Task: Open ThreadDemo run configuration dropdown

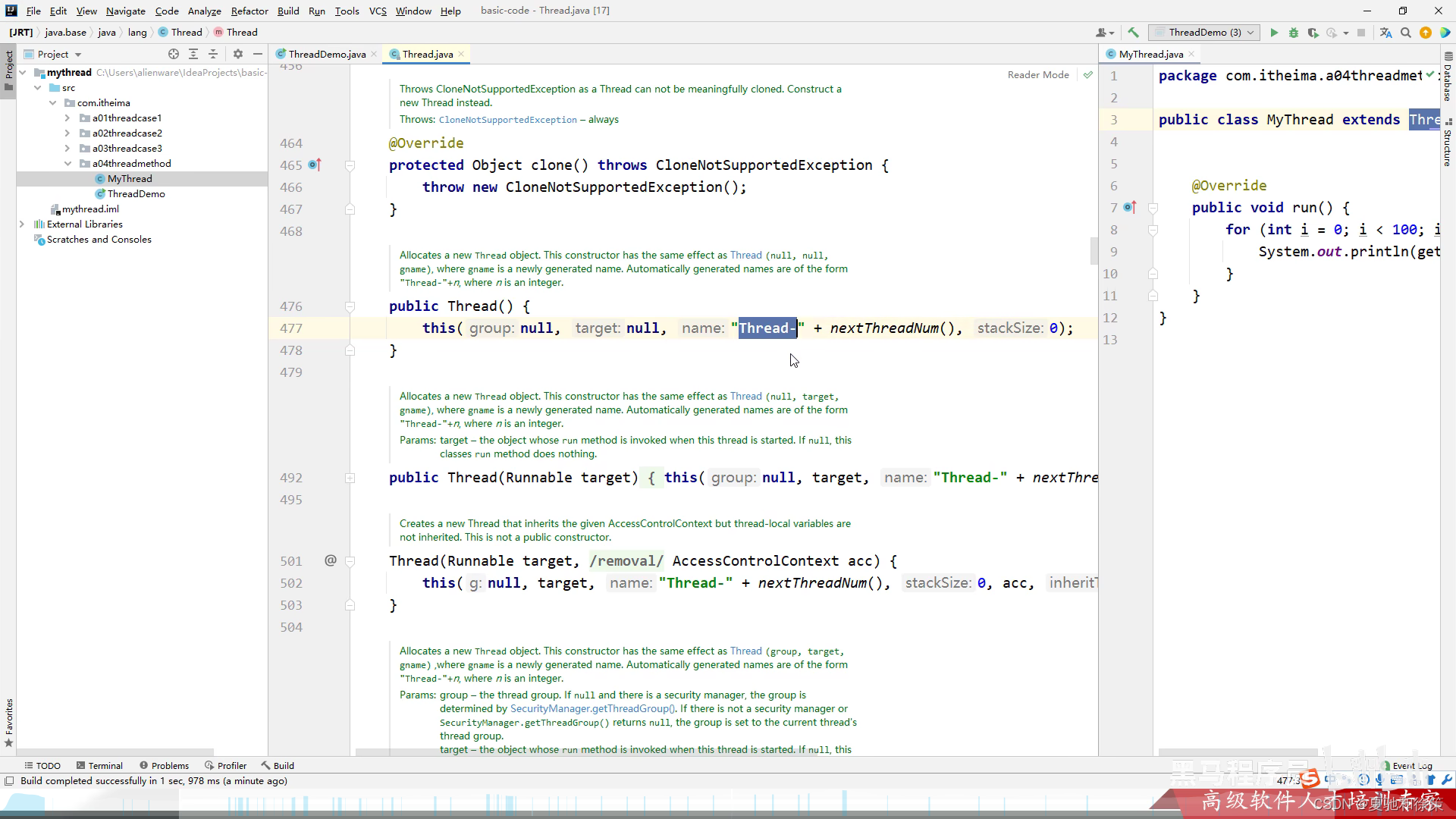Action: (x=1204, y=33)
